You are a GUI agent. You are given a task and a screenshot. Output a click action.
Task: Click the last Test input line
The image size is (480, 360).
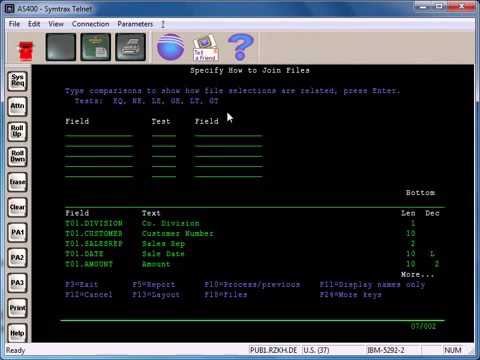[x=164, y=174]
